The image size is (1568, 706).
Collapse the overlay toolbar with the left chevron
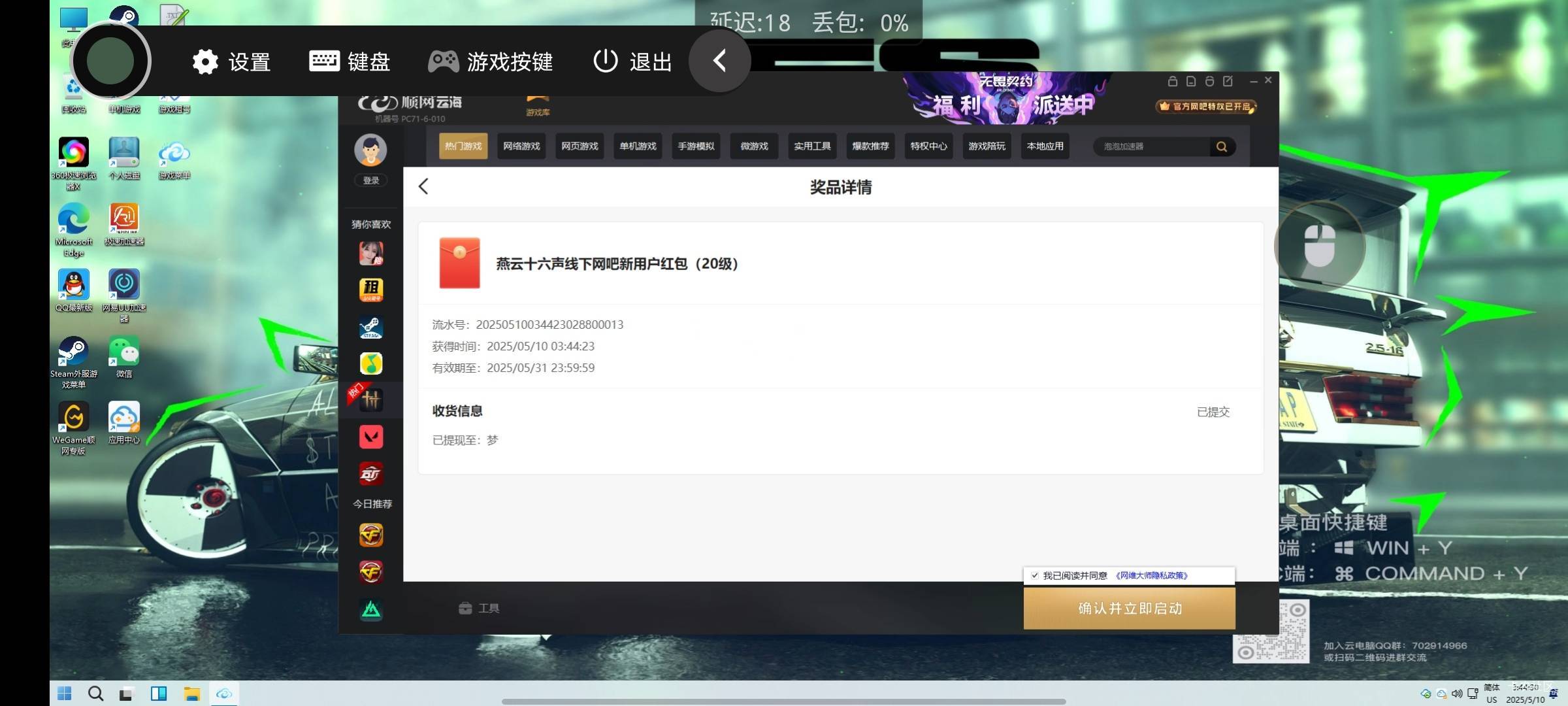pyautogui.click(x=719, y=61)
